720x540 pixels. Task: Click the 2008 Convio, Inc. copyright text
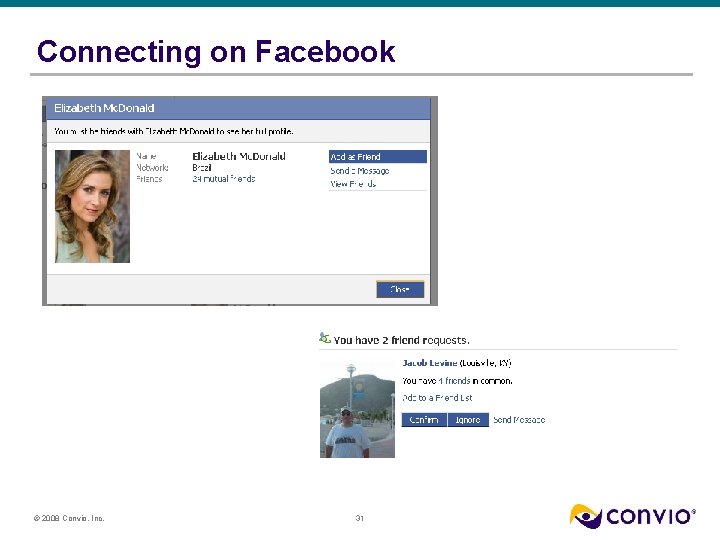pyautogui.click(x=69, y=518)
